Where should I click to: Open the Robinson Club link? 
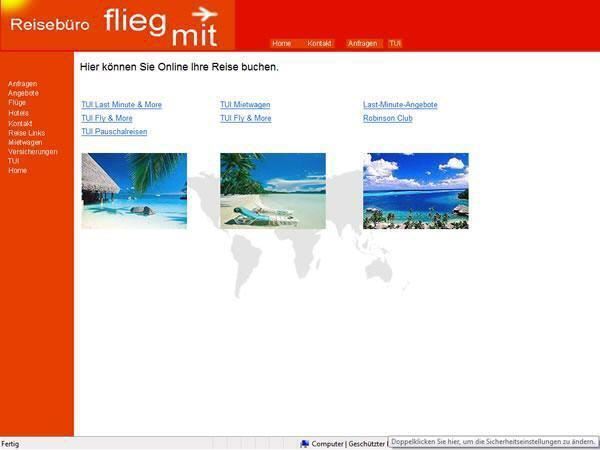click(x=388, y=118)
